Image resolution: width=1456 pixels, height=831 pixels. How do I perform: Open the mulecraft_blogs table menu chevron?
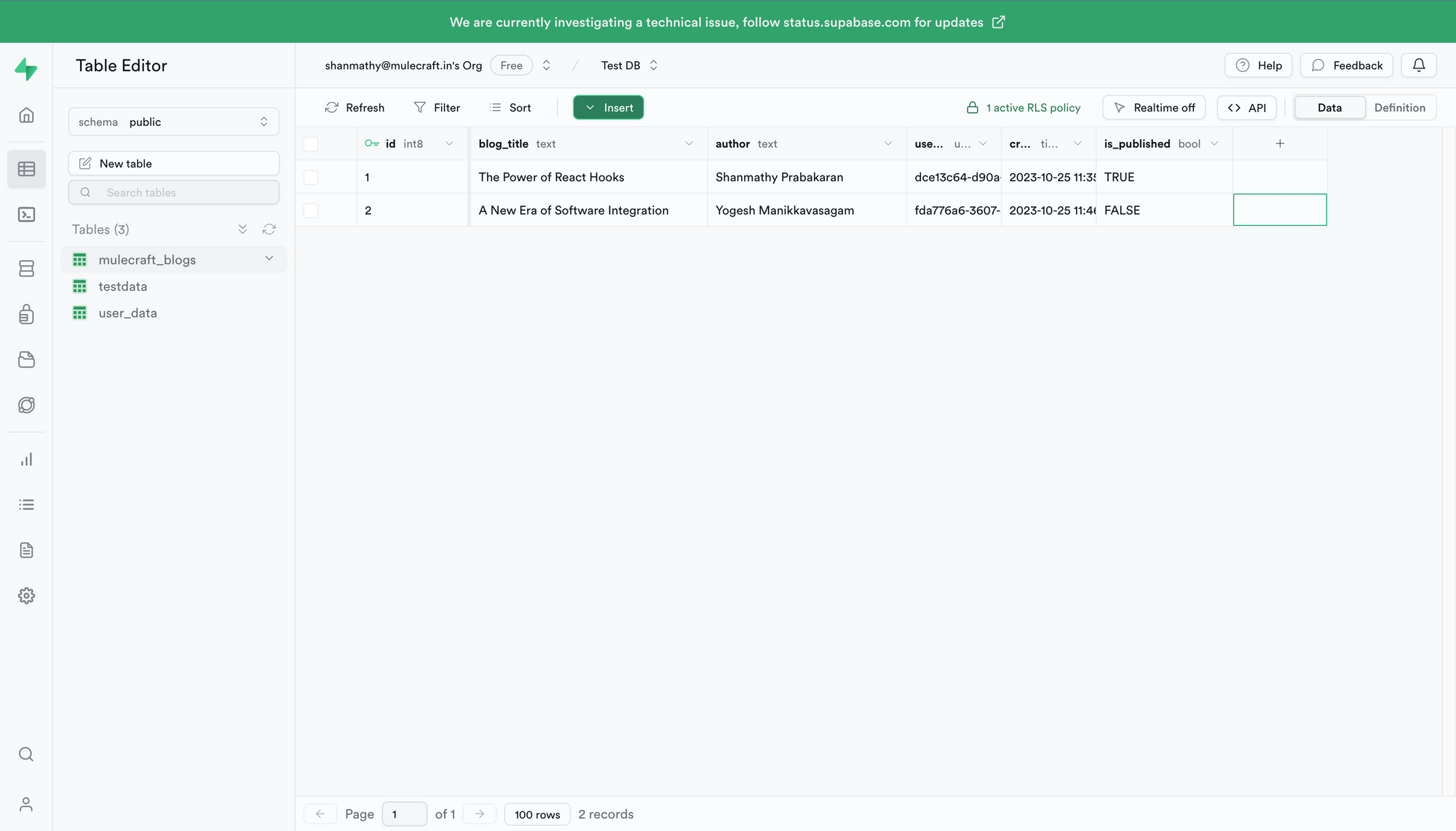pyautogui.click(x=269, y=259)
